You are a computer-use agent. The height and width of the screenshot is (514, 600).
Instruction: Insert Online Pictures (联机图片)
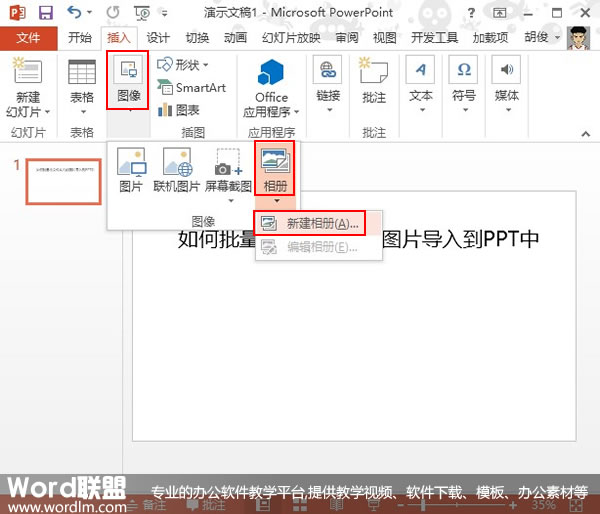coord(177,170)
